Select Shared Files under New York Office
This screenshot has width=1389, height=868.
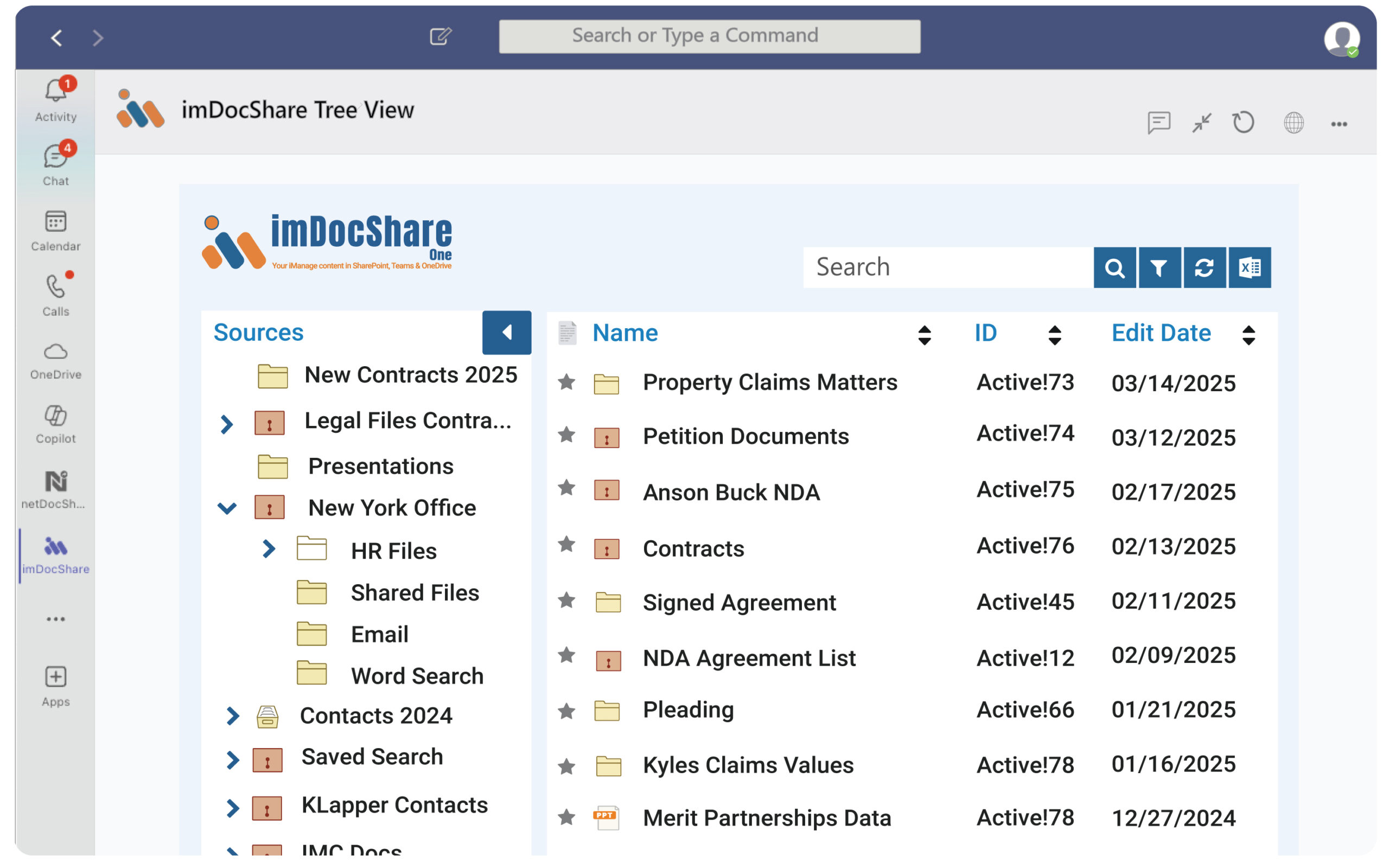point(415,592)
